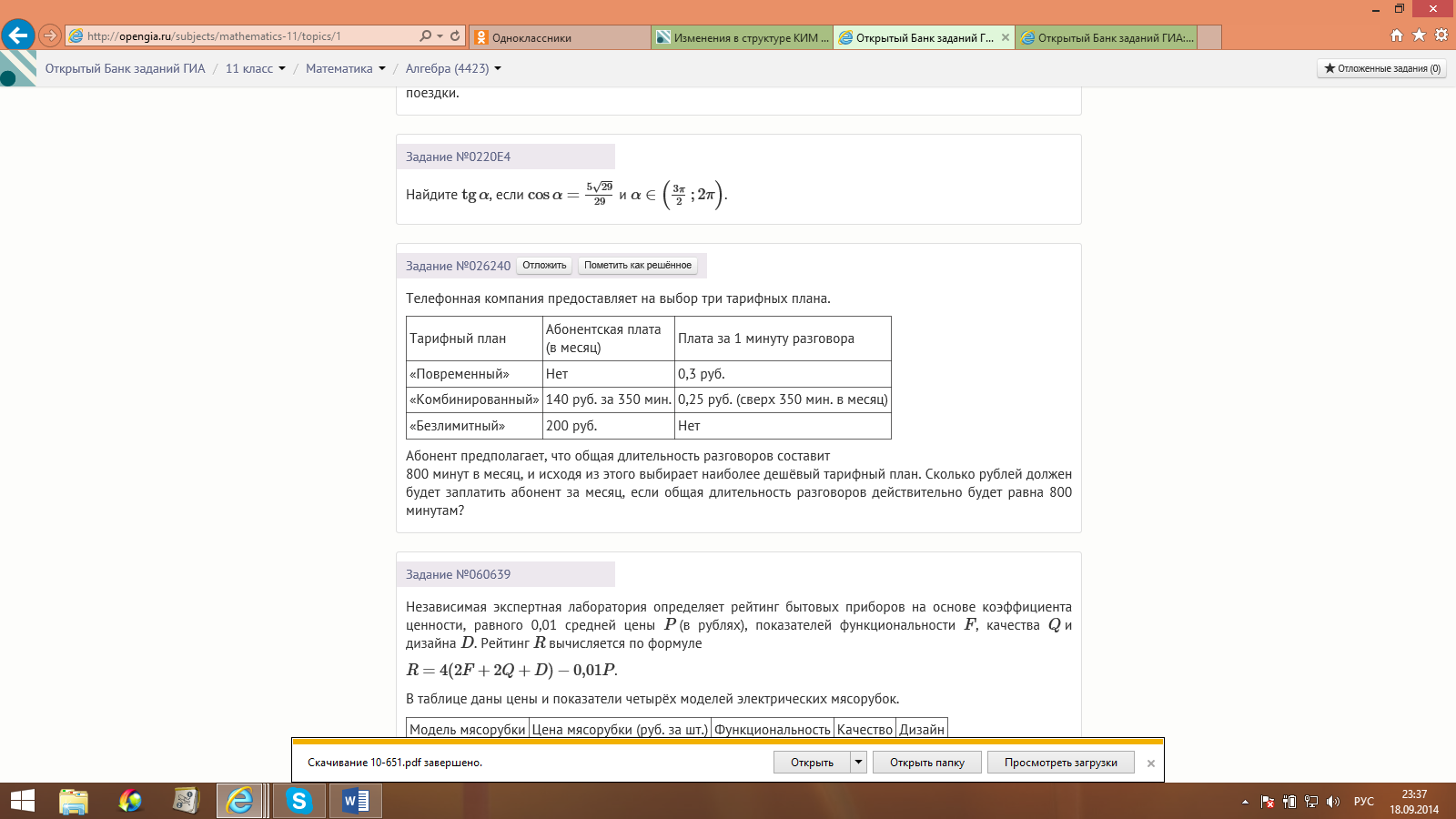Switch to Изменения в структуре КИМ tab
The width and height of the screenshot is (1456, 819).
tap(742, 37)
